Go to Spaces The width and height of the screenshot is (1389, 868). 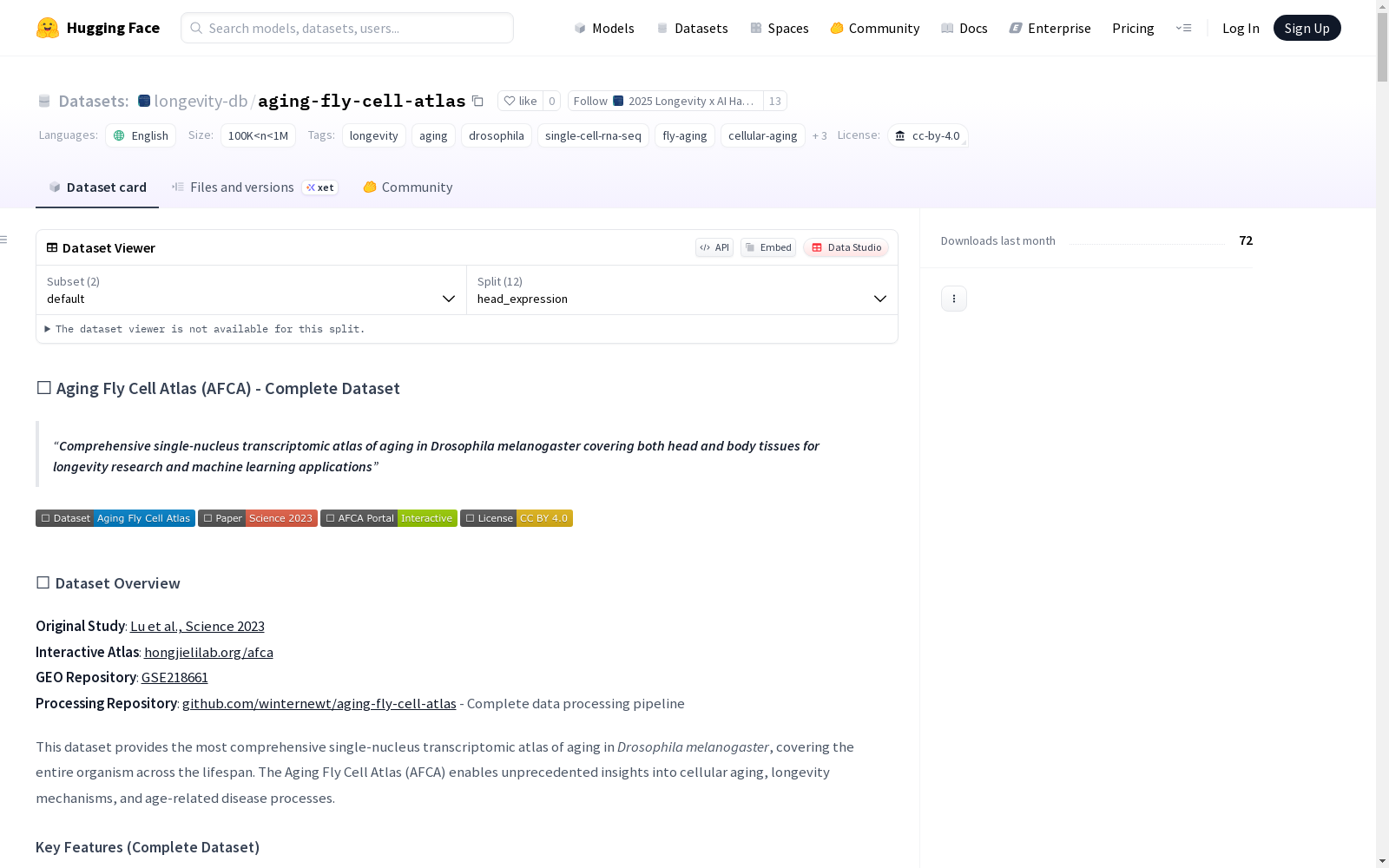(x=780, y=28)
